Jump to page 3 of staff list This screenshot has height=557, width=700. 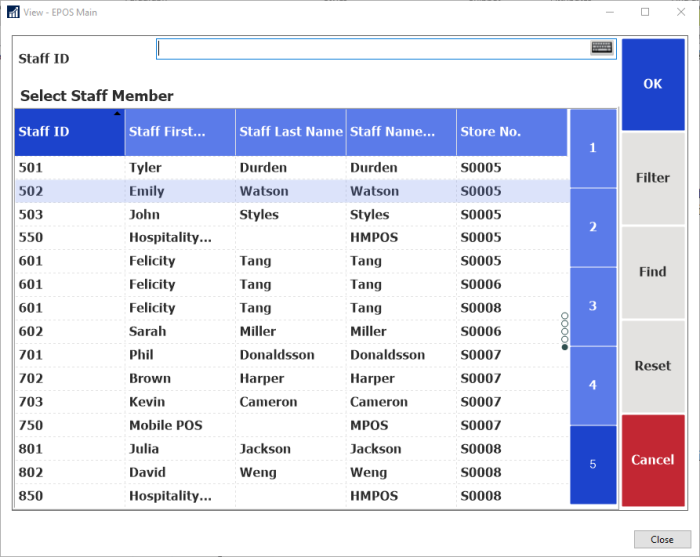coord(593,306)
